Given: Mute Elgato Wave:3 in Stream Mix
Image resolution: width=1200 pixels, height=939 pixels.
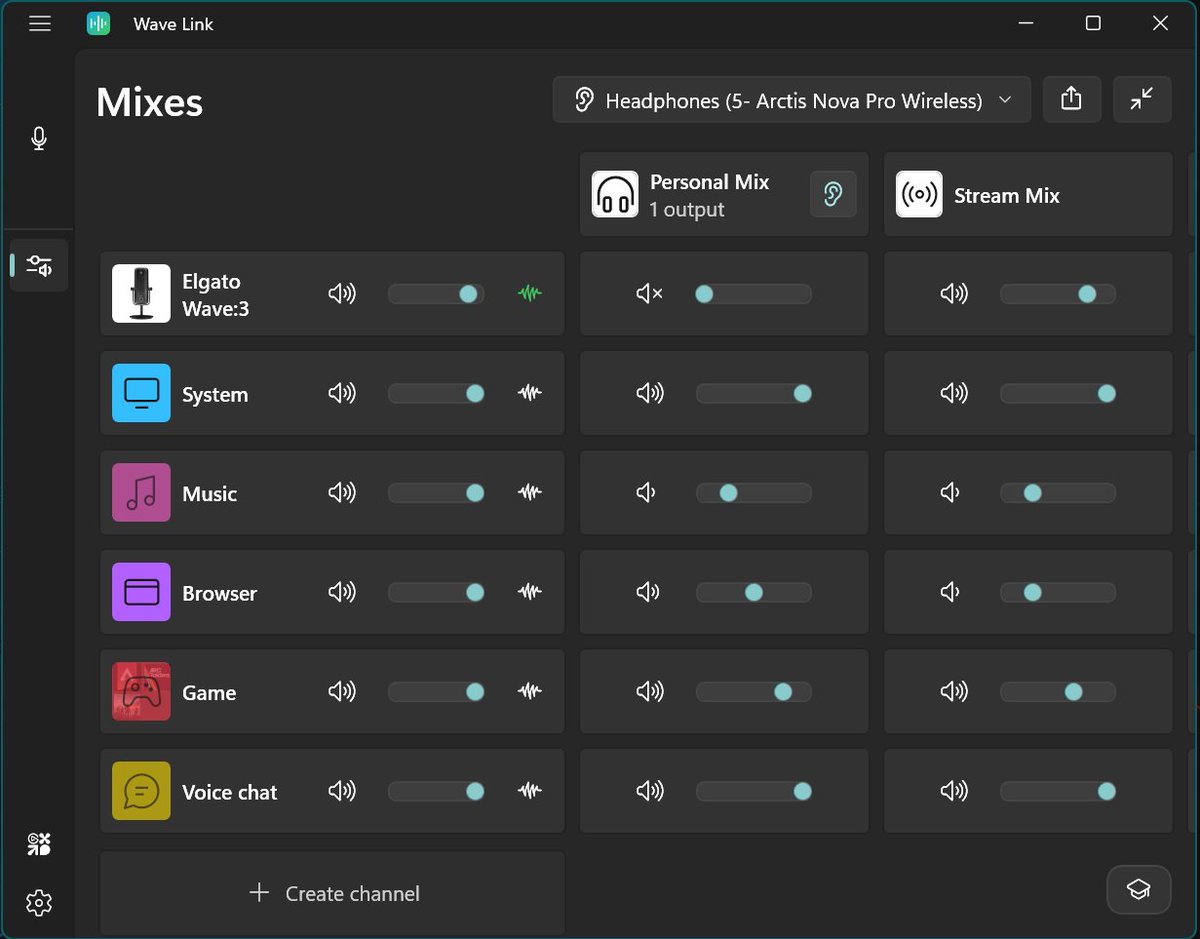Looking at the screenshot, I should (x=954, y=294).
